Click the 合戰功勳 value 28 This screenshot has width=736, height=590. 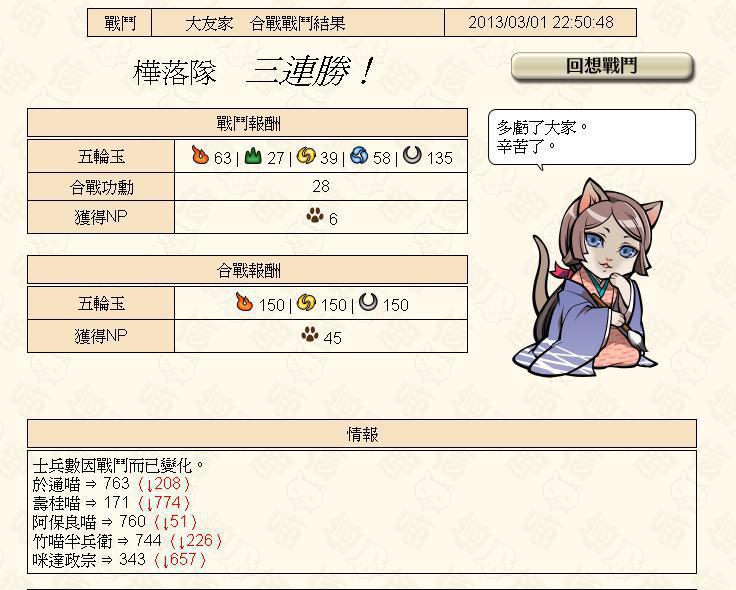tap(321, 186)
